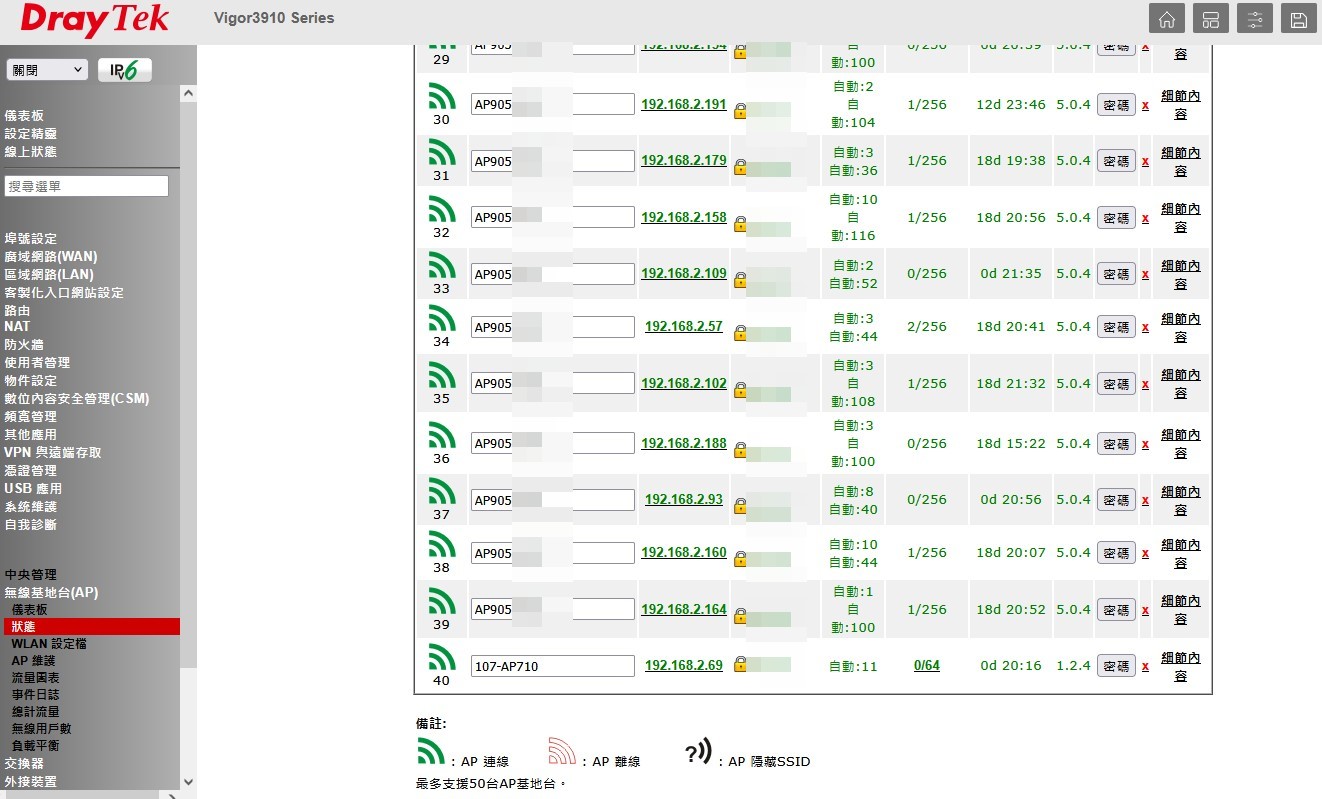This screenshot has width=1322, height=799.
Task: Open the dashboard layout icon in header
Action: (1210, 19)
